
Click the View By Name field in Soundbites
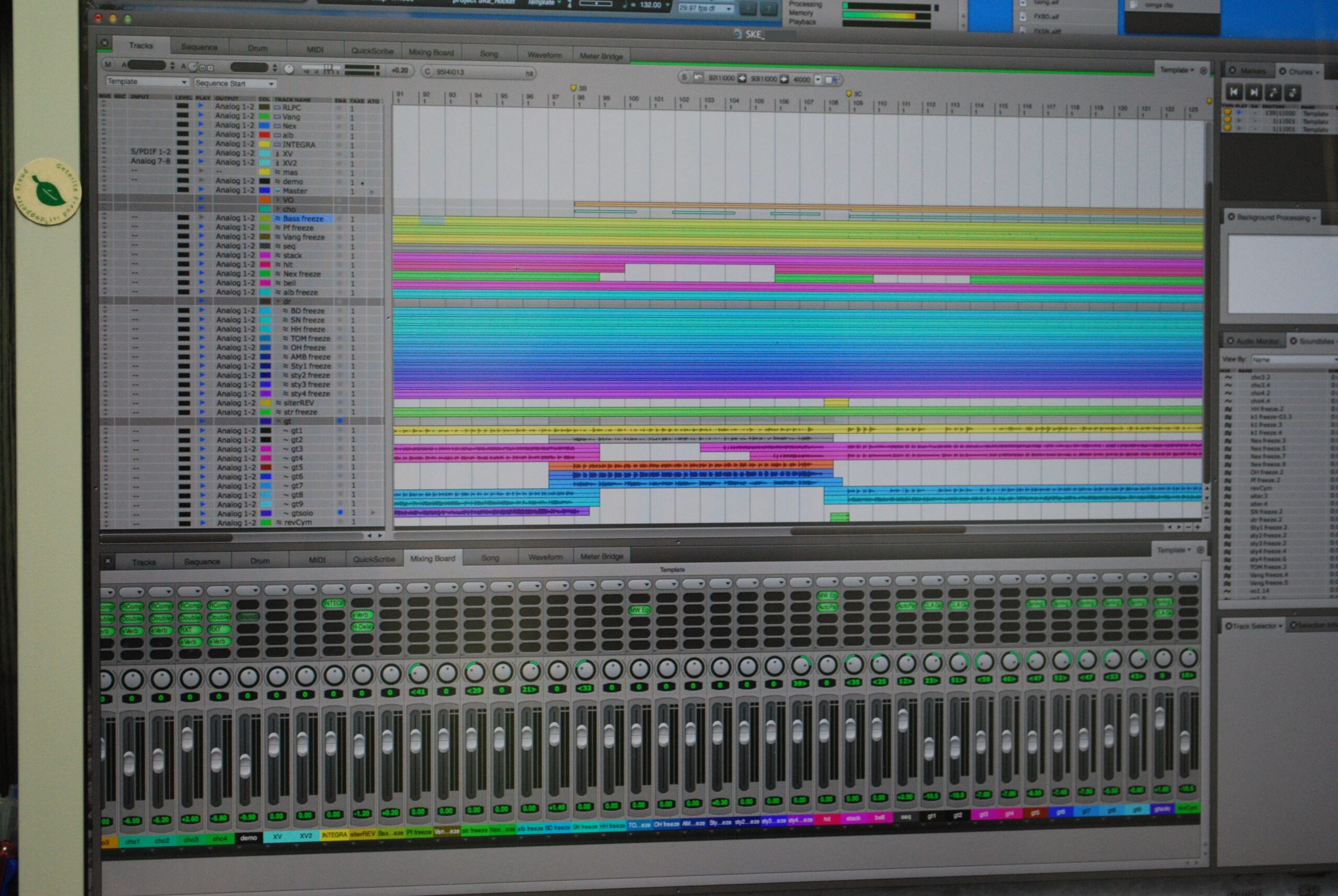pyautogui.click(x=1294, y=360)
